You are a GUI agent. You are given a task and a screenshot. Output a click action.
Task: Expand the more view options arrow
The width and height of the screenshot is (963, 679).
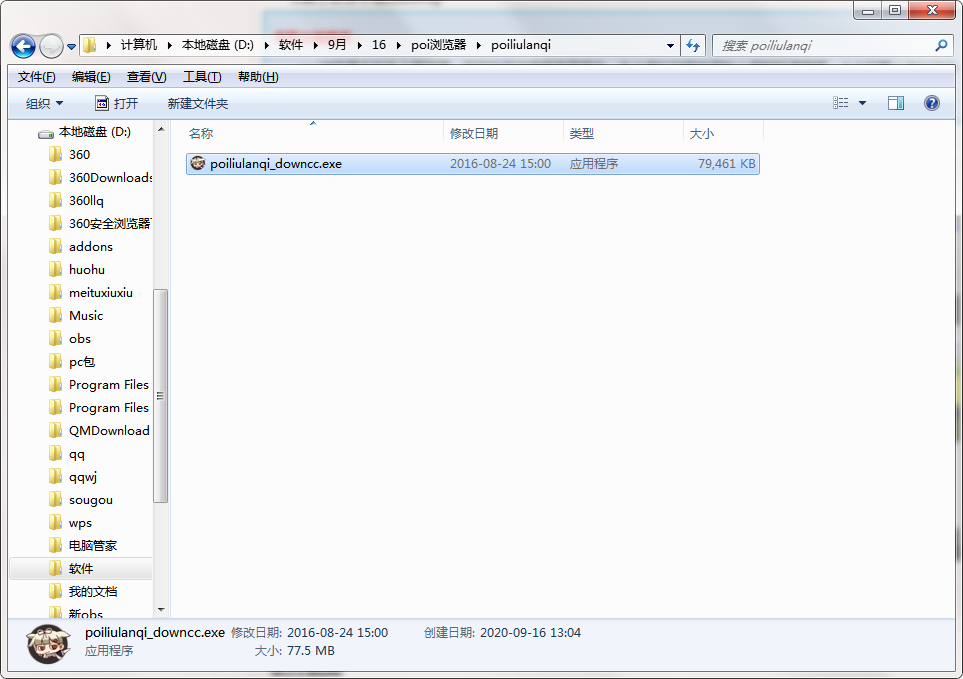pyautogui.click(x=862, y=103)
